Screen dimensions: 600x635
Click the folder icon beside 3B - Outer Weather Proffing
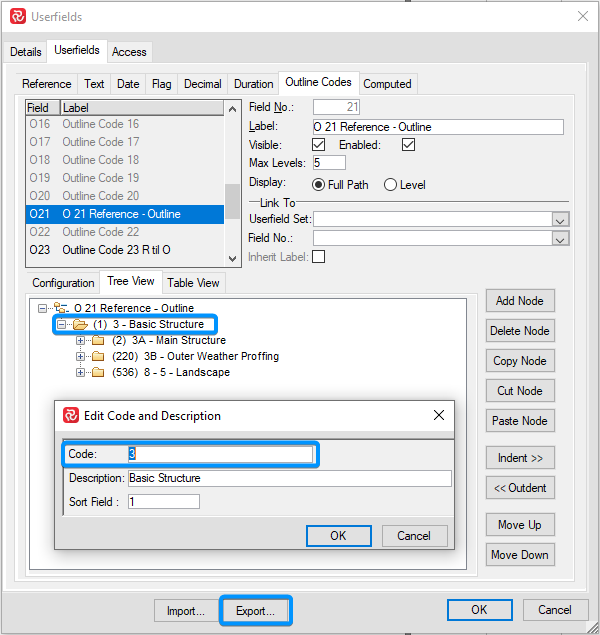click(98, 357)
